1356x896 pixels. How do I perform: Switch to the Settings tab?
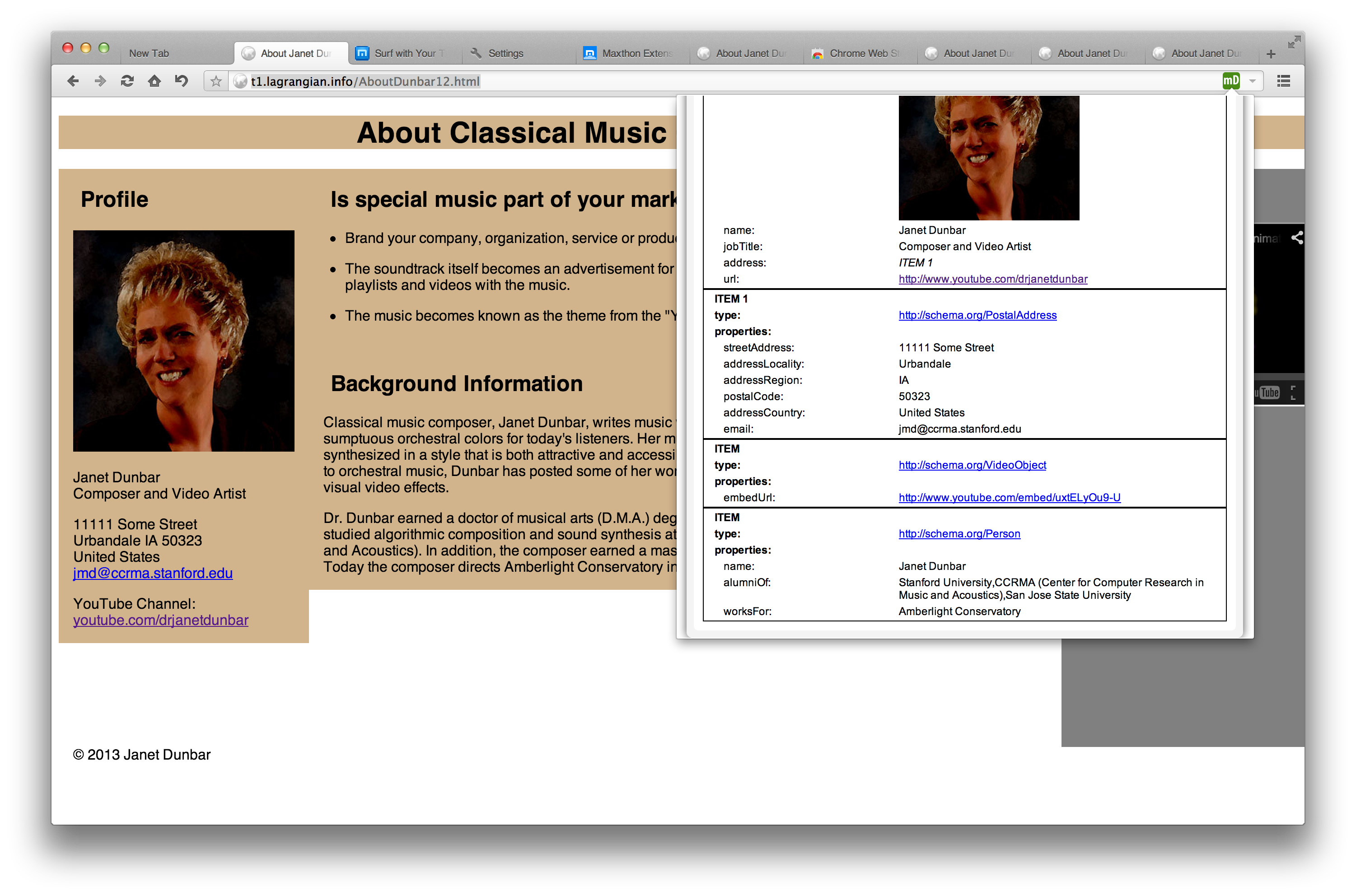[x=505, y=53]
